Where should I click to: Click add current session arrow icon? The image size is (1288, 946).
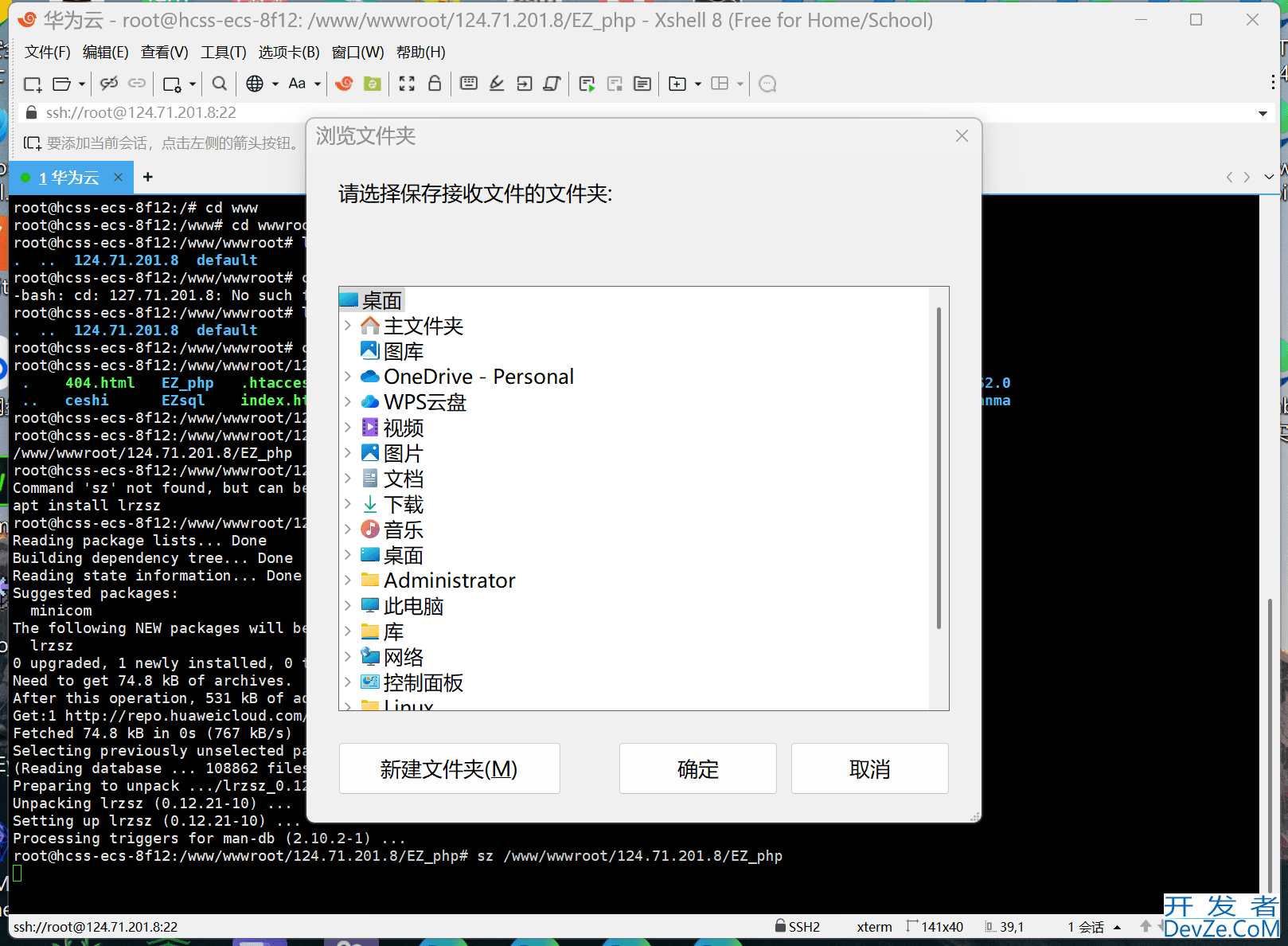[x=32, y=143]
